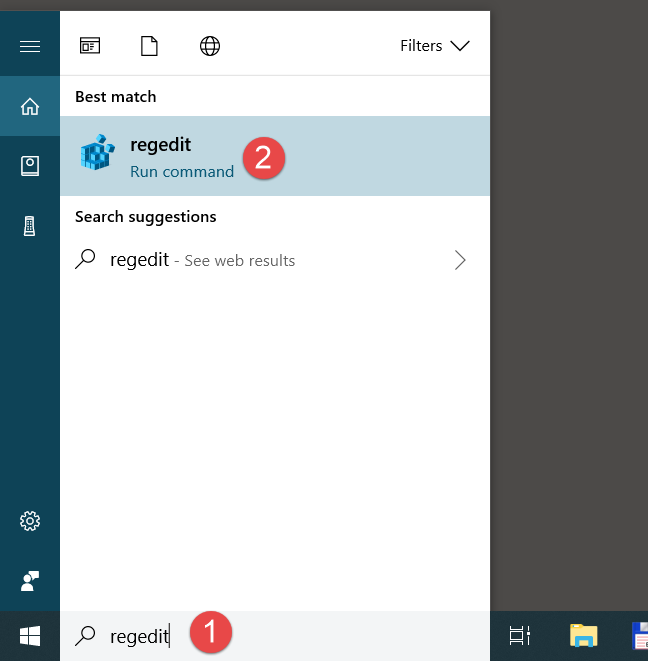Image resolution: width=648 pixels, height=661 pixels.
Task: Filter search results by Web
Action: [210, 46]
